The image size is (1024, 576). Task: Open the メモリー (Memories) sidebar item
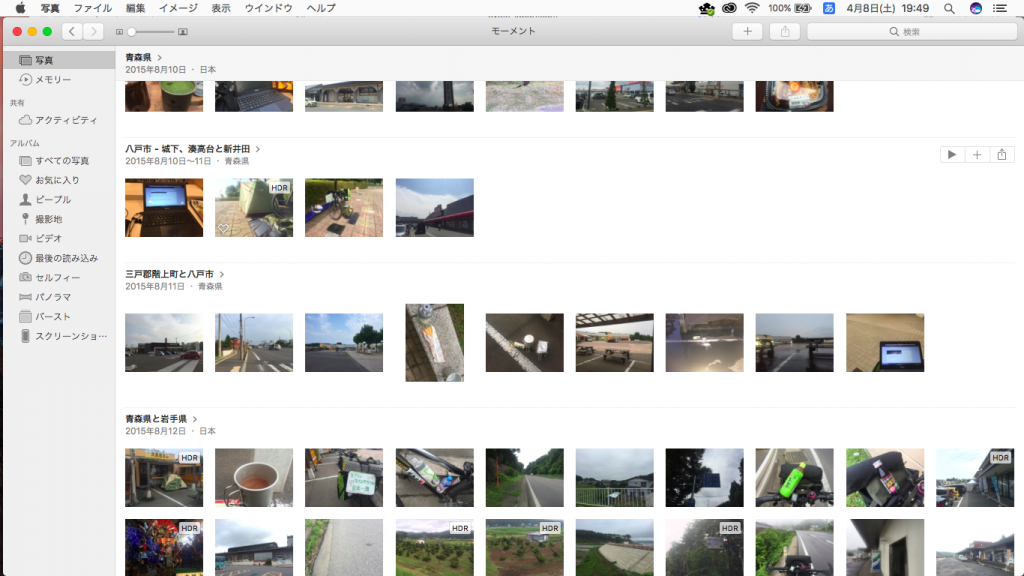coord(52,80)
